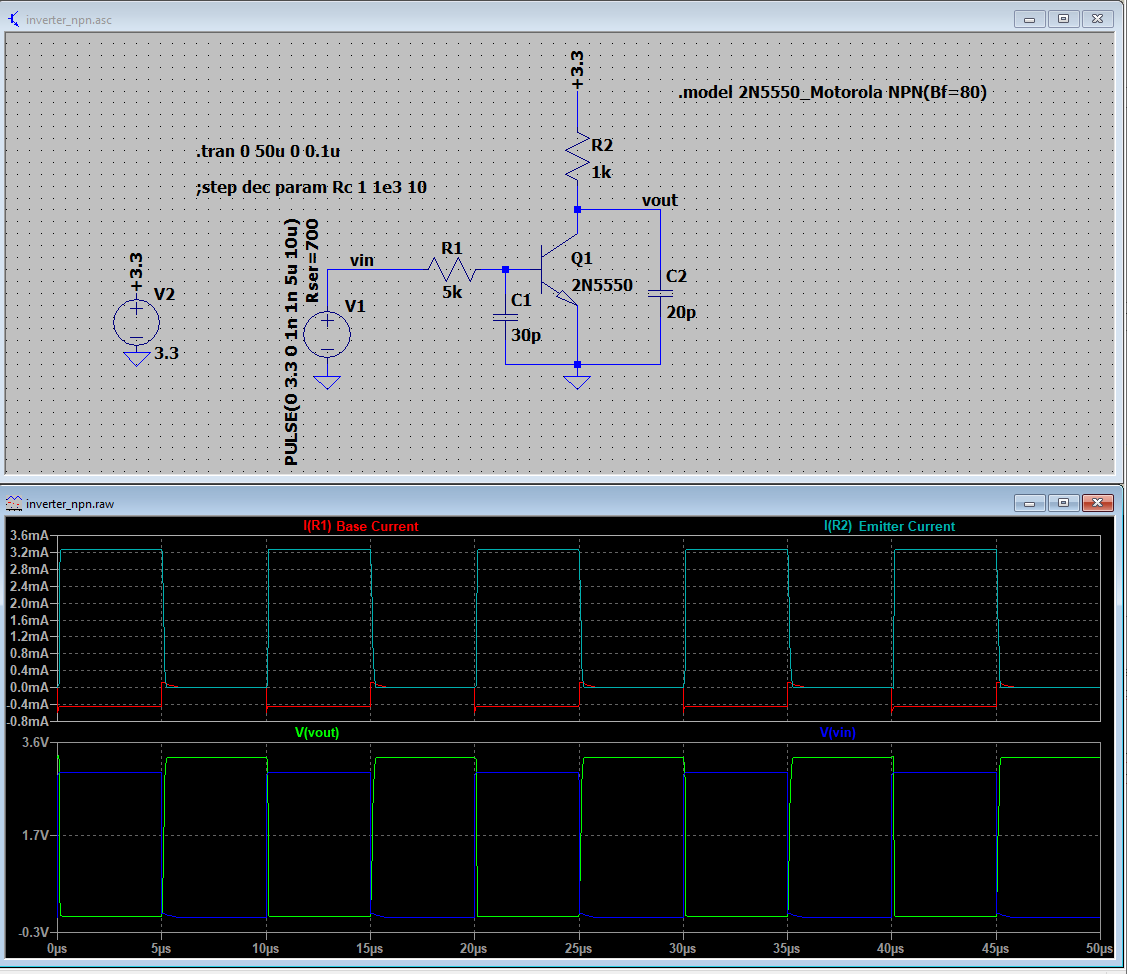Viewport: 1127px width, 974px height.
Task: Click the +3.3 label above V2
Action: pyautogui.click(x=137, y=273)
